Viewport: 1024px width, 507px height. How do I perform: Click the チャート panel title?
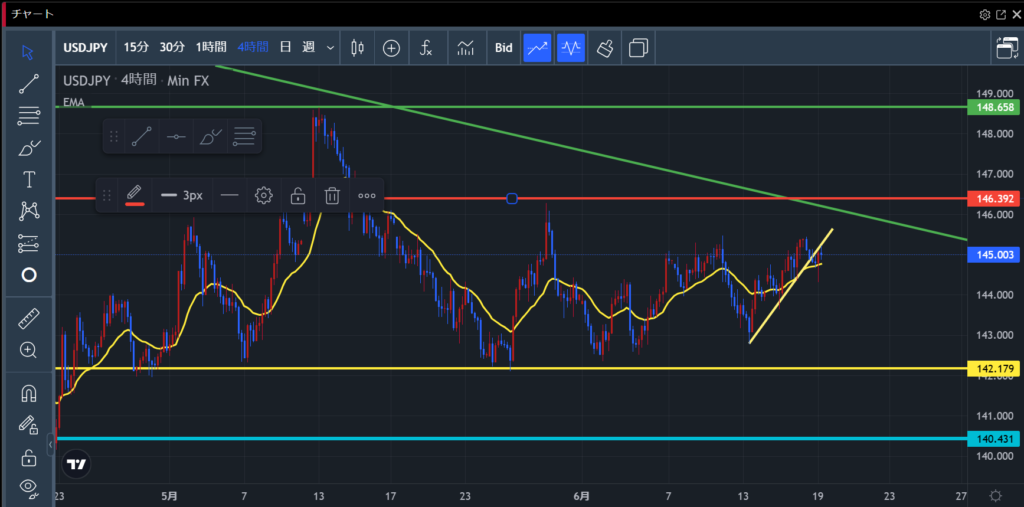[x=33, y=14]
